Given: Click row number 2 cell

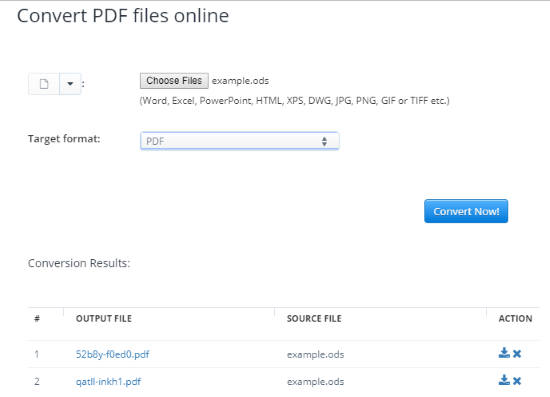Looking at the screenshot, I should (37, 381).
